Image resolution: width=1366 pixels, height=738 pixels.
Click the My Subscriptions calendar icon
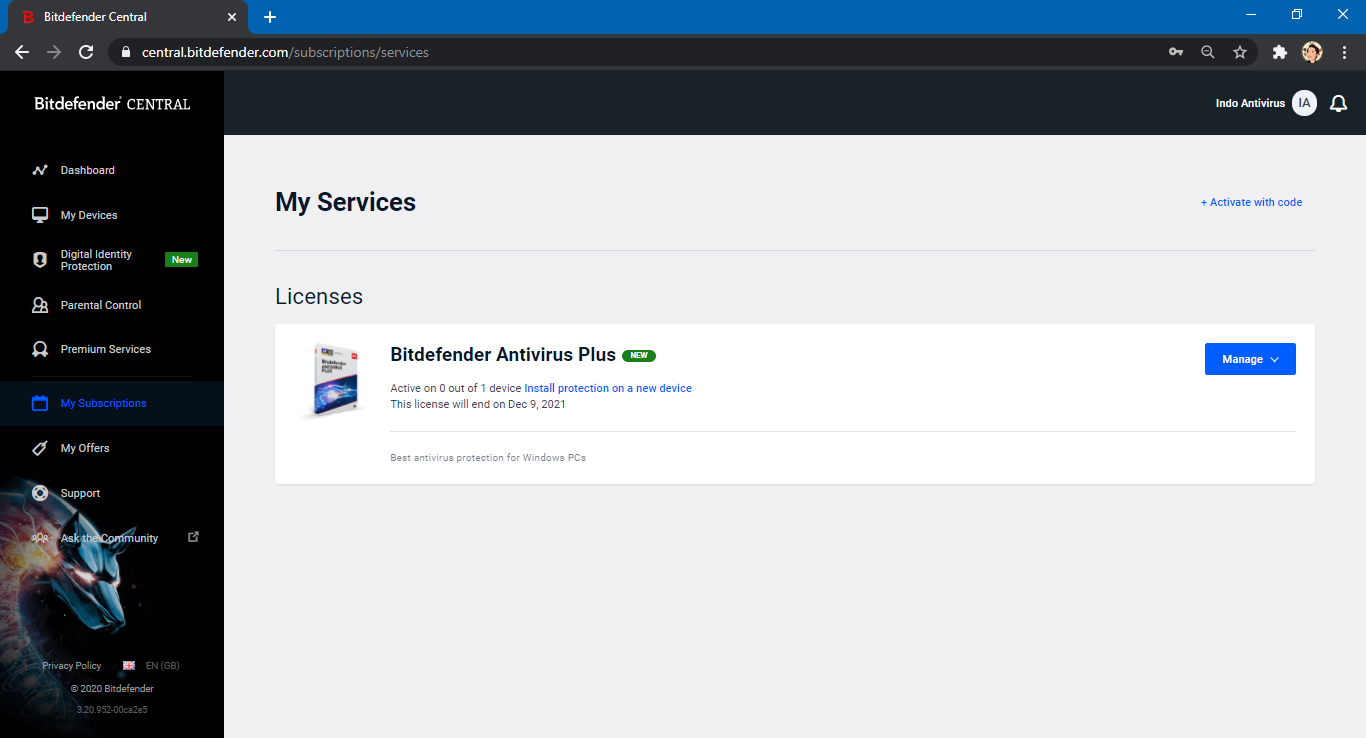point(40,403)
